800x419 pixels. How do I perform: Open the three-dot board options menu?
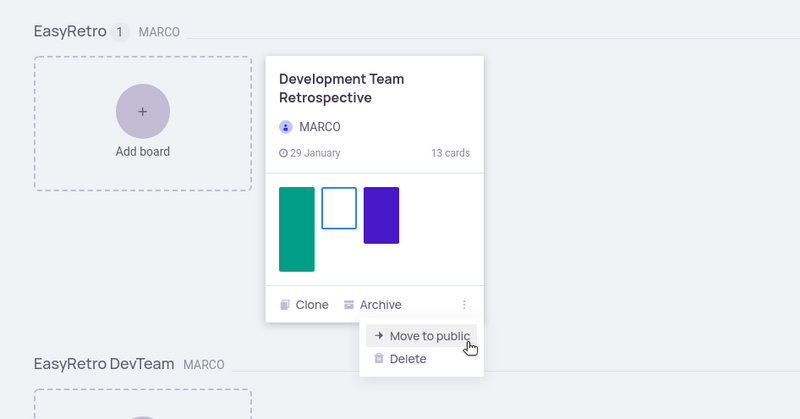(464, 305)
